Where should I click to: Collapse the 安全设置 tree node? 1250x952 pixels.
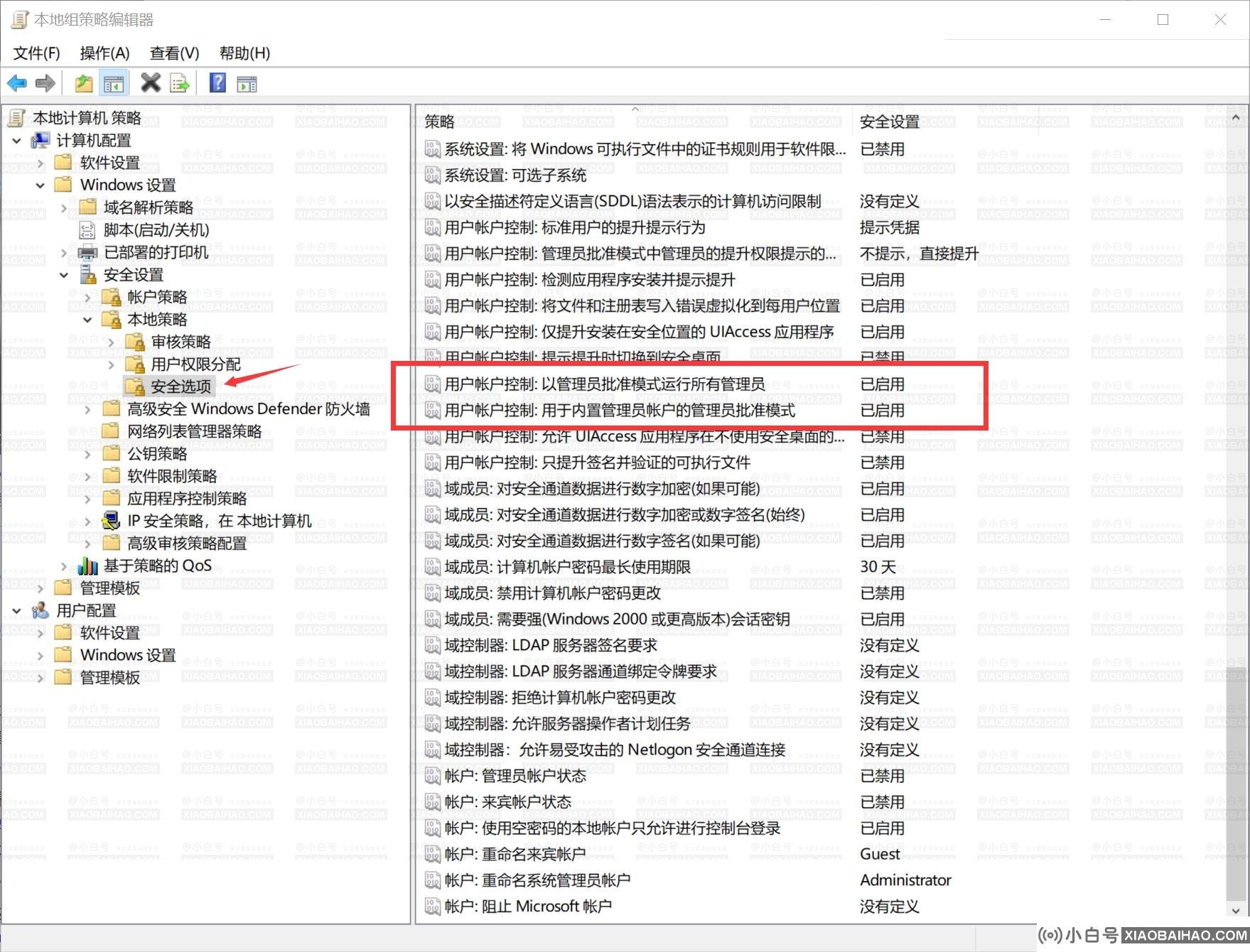[64, 275]
